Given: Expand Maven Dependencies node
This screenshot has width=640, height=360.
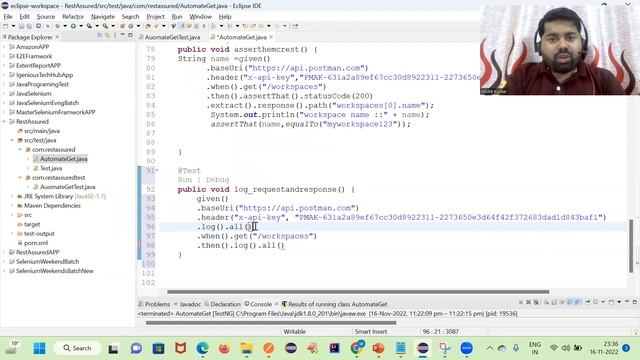Looking at the screenshot, I should click(x=12, y=206).
